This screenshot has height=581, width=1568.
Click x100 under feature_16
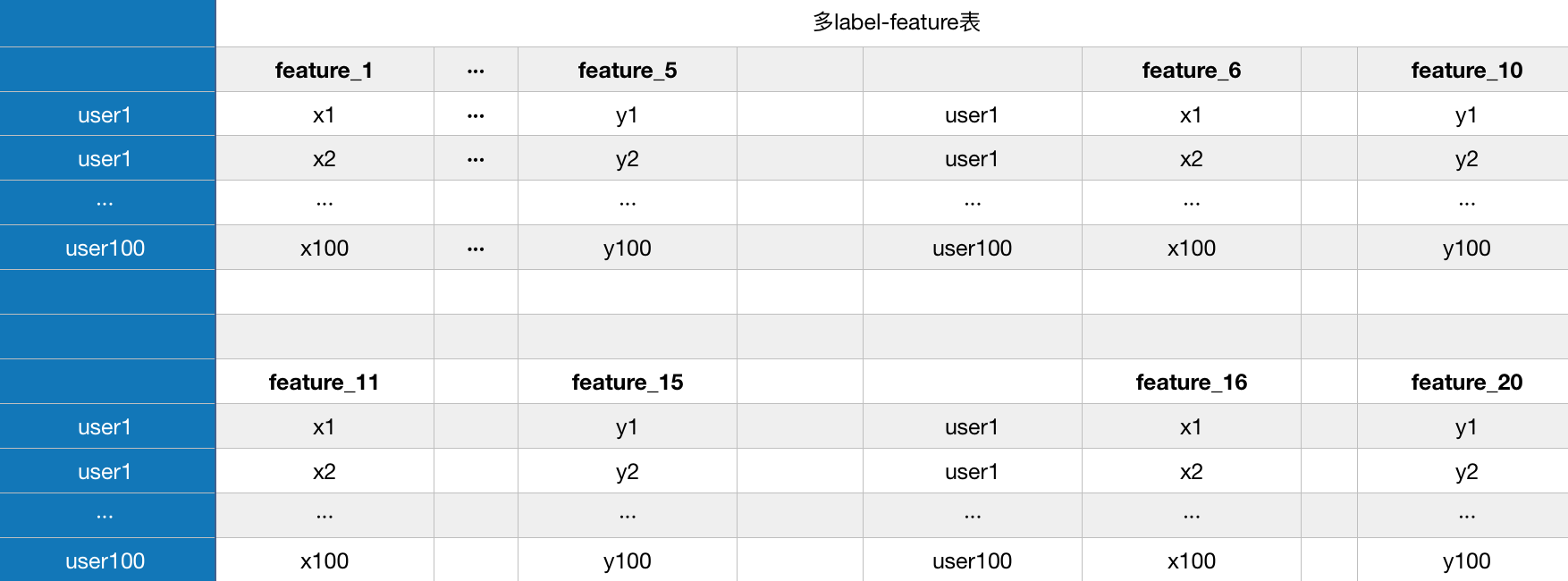click(x=1192, y=560)
